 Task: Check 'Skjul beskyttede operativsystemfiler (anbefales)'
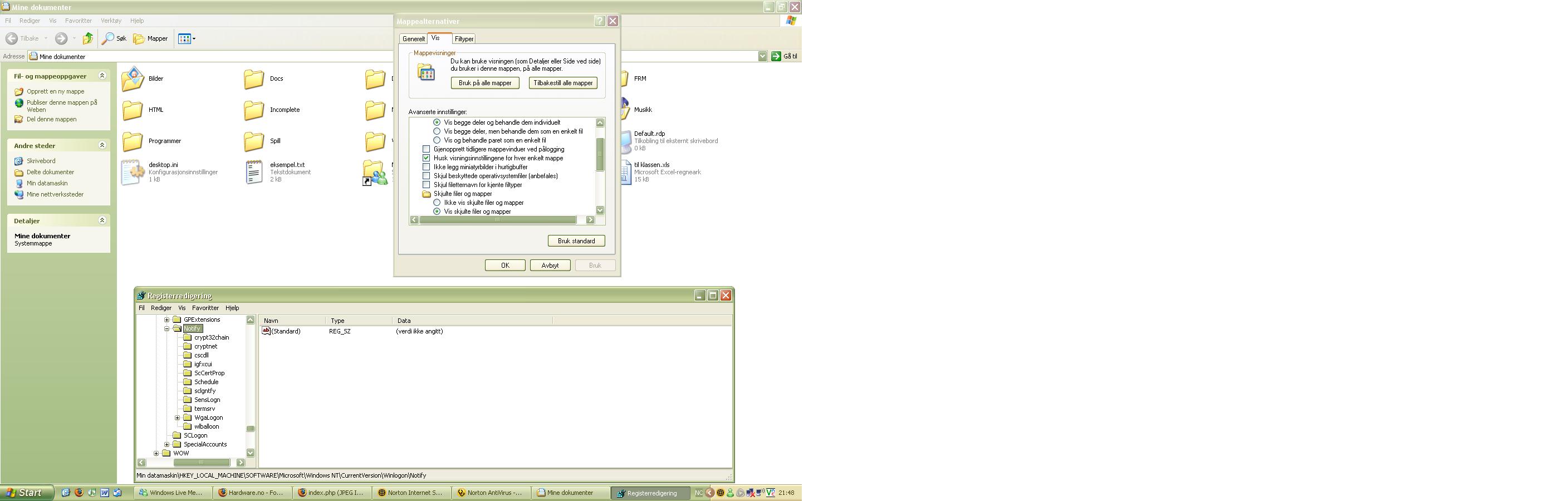click(x=426, y=176)
